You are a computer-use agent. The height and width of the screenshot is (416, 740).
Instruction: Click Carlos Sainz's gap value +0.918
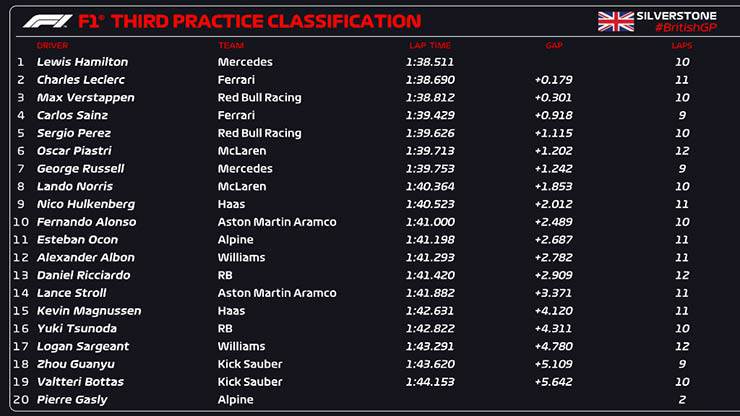point(553,116)
